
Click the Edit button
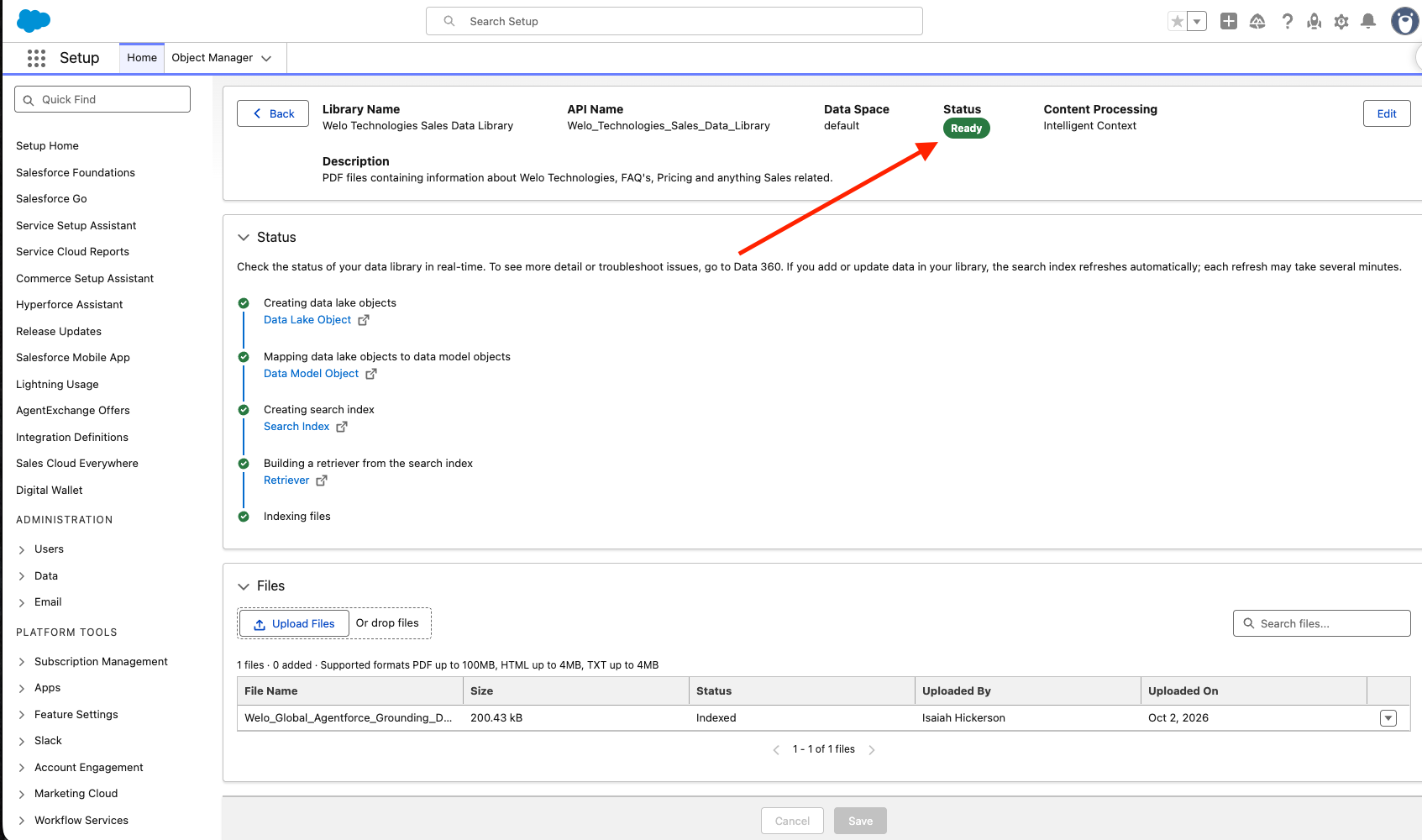coord(1387,113)
